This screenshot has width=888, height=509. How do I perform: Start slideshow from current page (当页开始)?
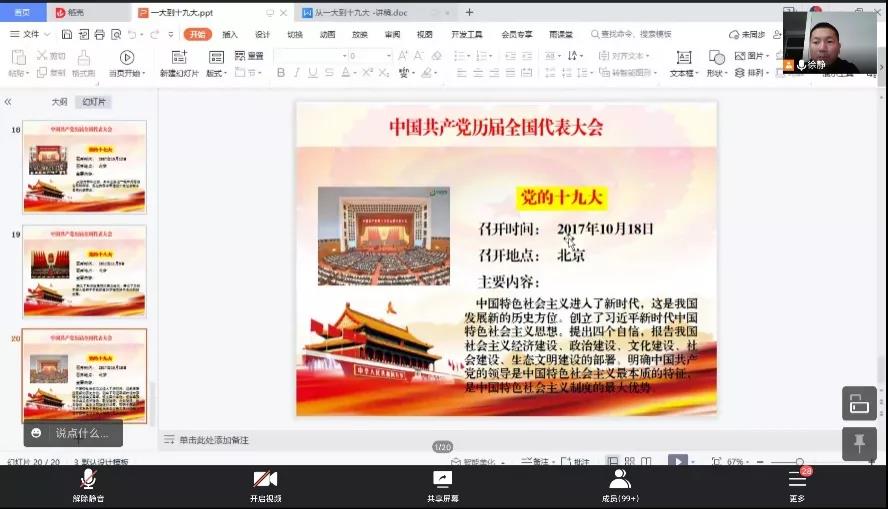(127, 63)
